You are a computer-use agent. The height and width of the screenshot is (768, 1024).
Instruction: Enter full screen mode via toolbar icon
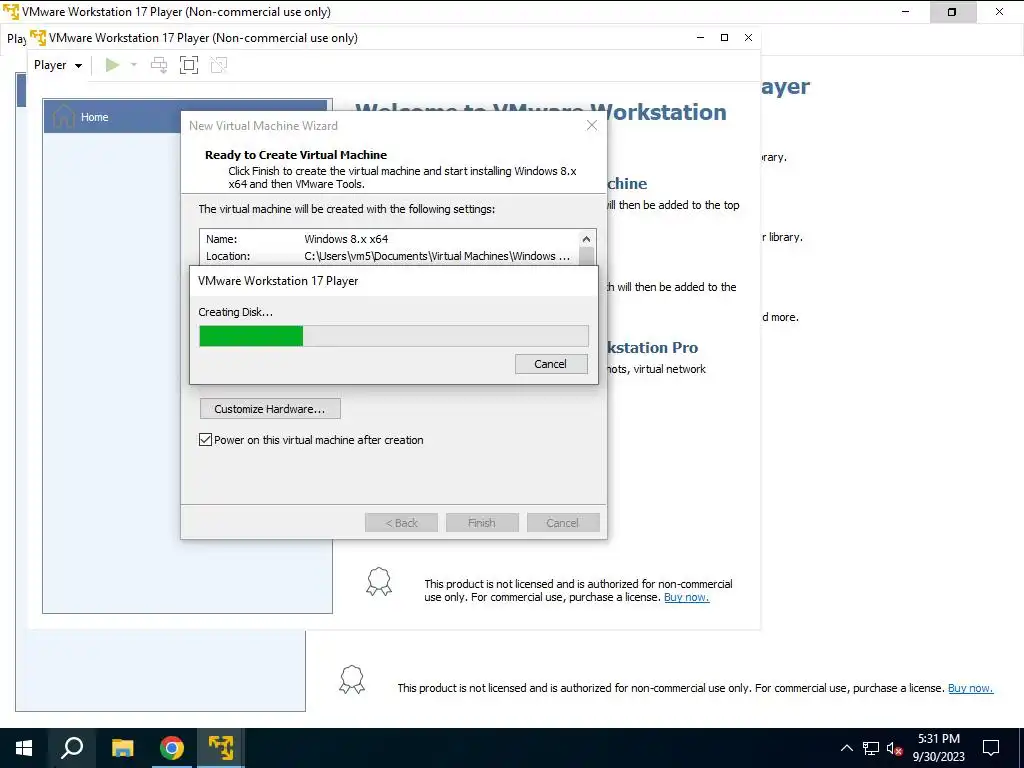pos(189,65)
